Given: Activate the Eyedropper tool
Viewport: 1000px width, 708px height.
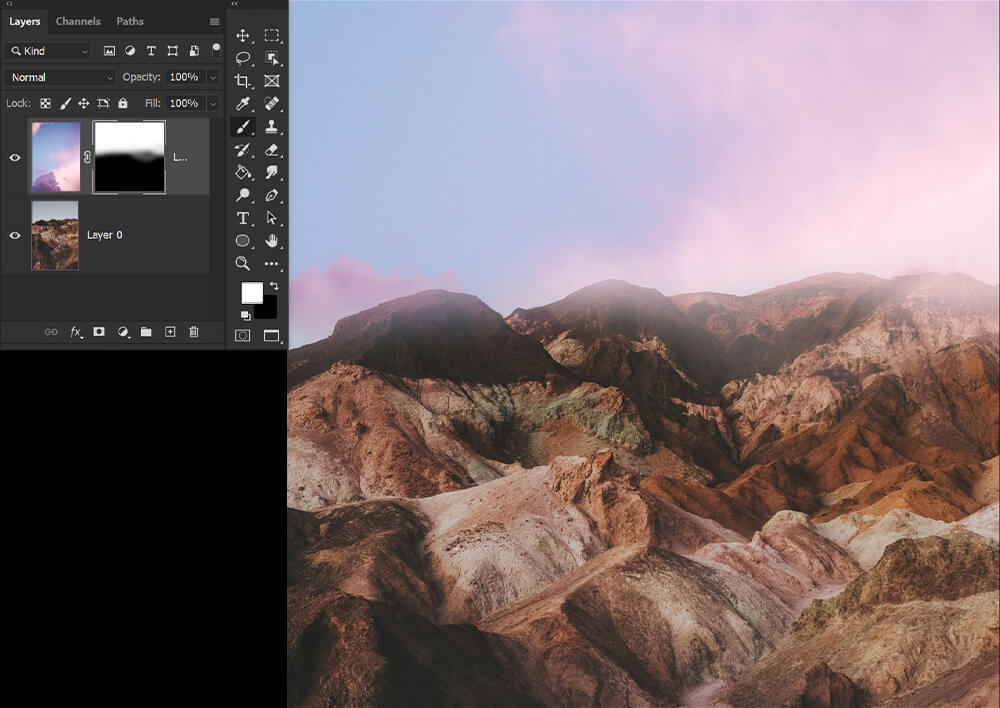Looking at the screenshot, I should click(243, 104).
